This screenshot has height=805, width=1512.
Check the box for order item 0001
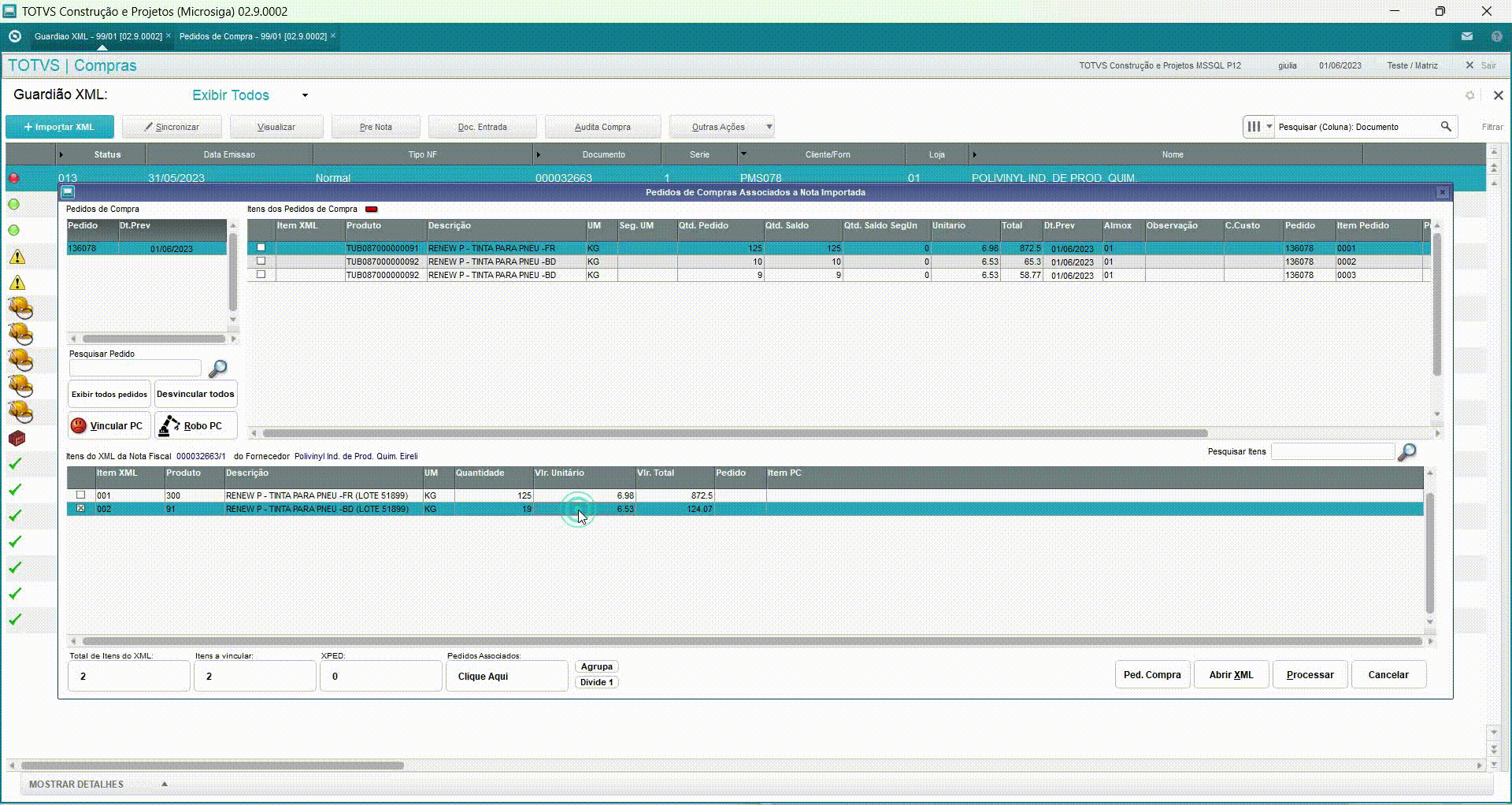[x=261, y=248]
